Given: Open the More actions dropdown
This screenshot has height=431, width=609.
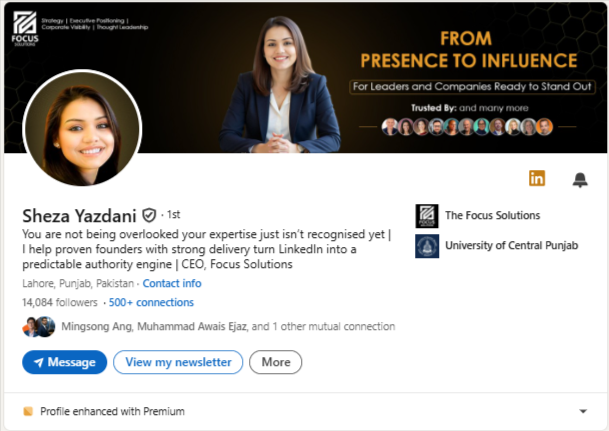Looking at the screenshot, I should (275, 362).
